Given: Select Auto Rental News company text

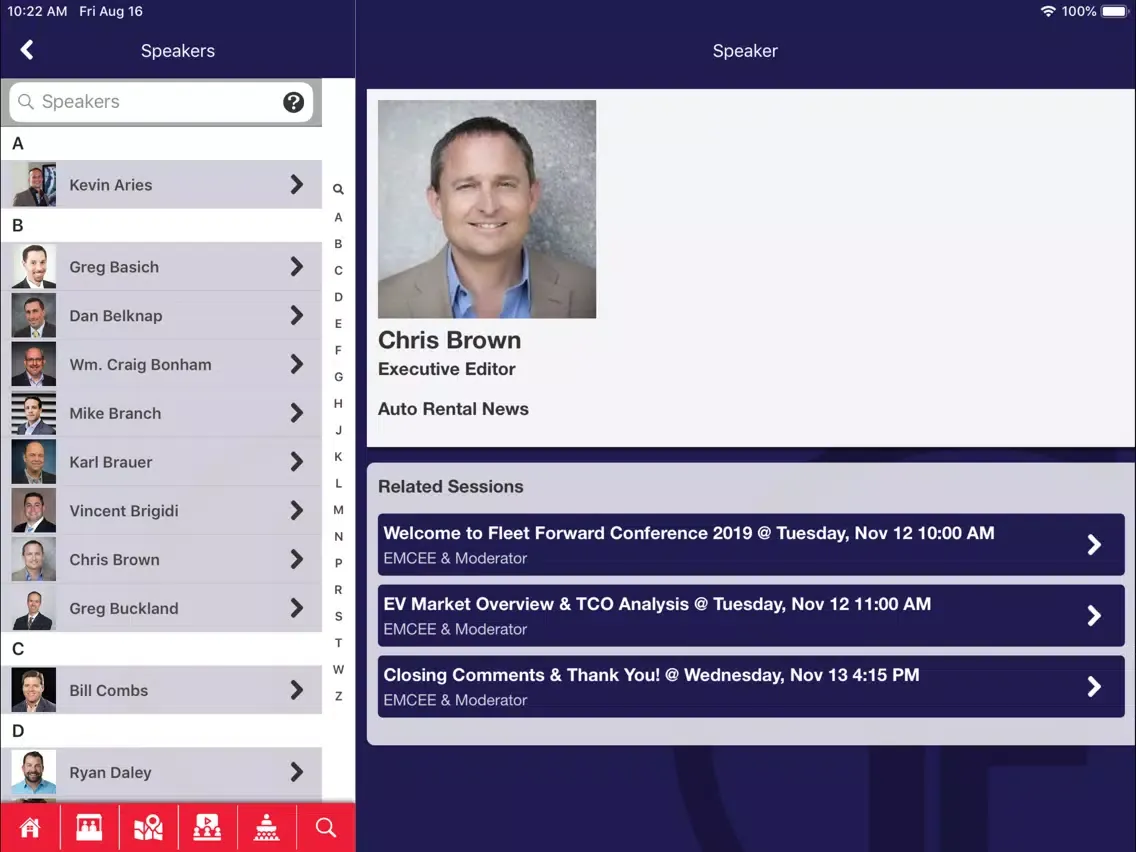Looking at the screenshot, I should pos(454,409).
